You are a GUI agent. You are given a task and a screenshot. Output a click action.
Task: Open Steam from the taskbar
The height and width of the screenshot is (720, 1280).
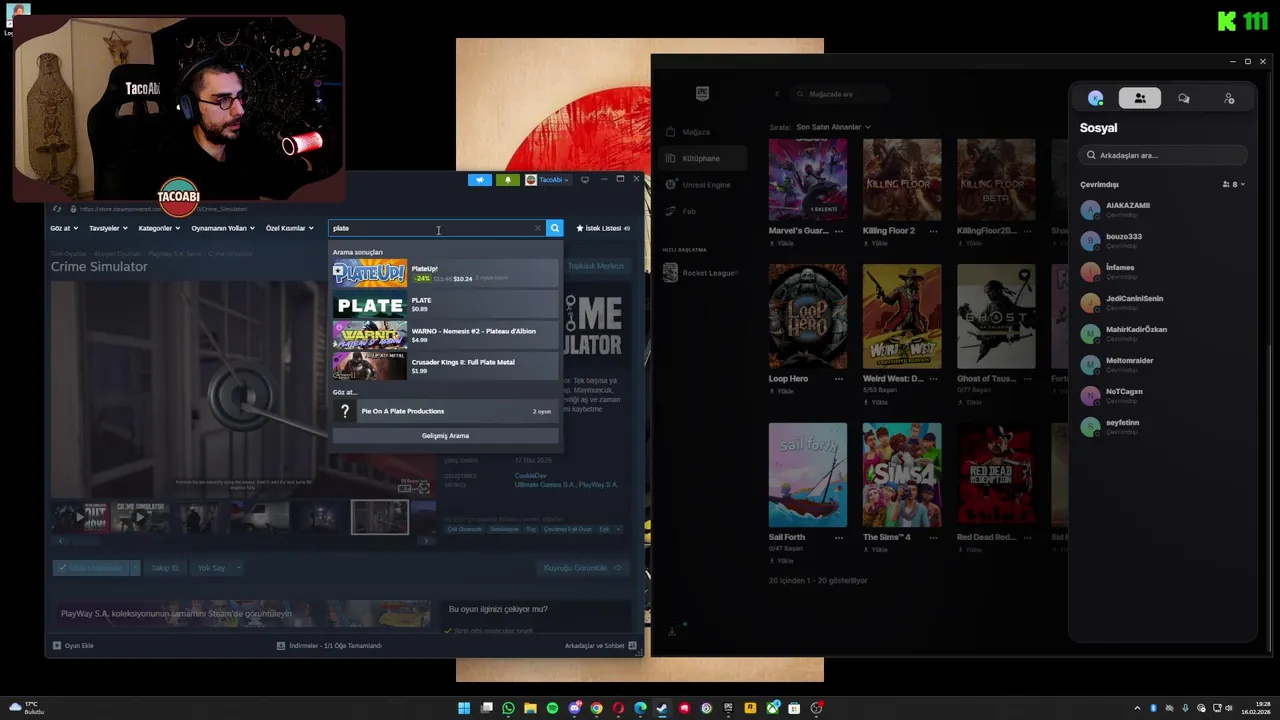pos(662,708)
